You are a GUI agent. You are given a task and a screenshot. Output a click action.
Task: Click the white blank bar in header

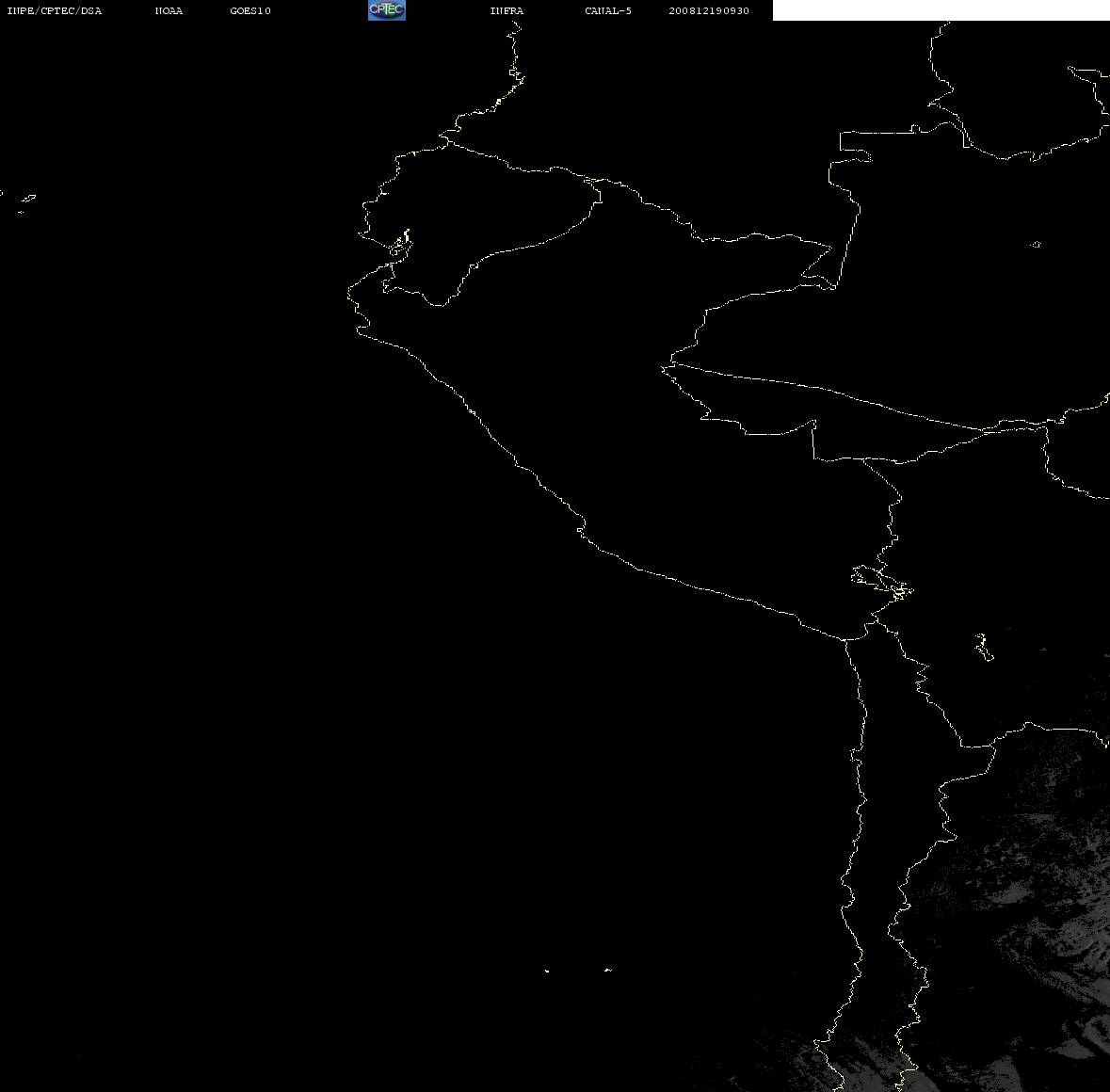point(941,10)
